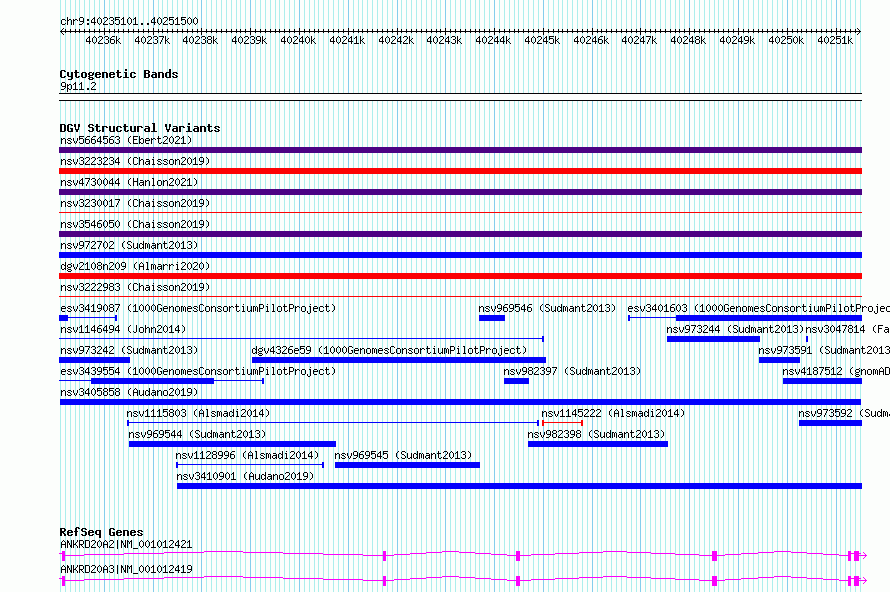Click the nsv973242 (Sudmant2013) label
890x592 pixels.
pyautogui.click(x=129, y=350)
